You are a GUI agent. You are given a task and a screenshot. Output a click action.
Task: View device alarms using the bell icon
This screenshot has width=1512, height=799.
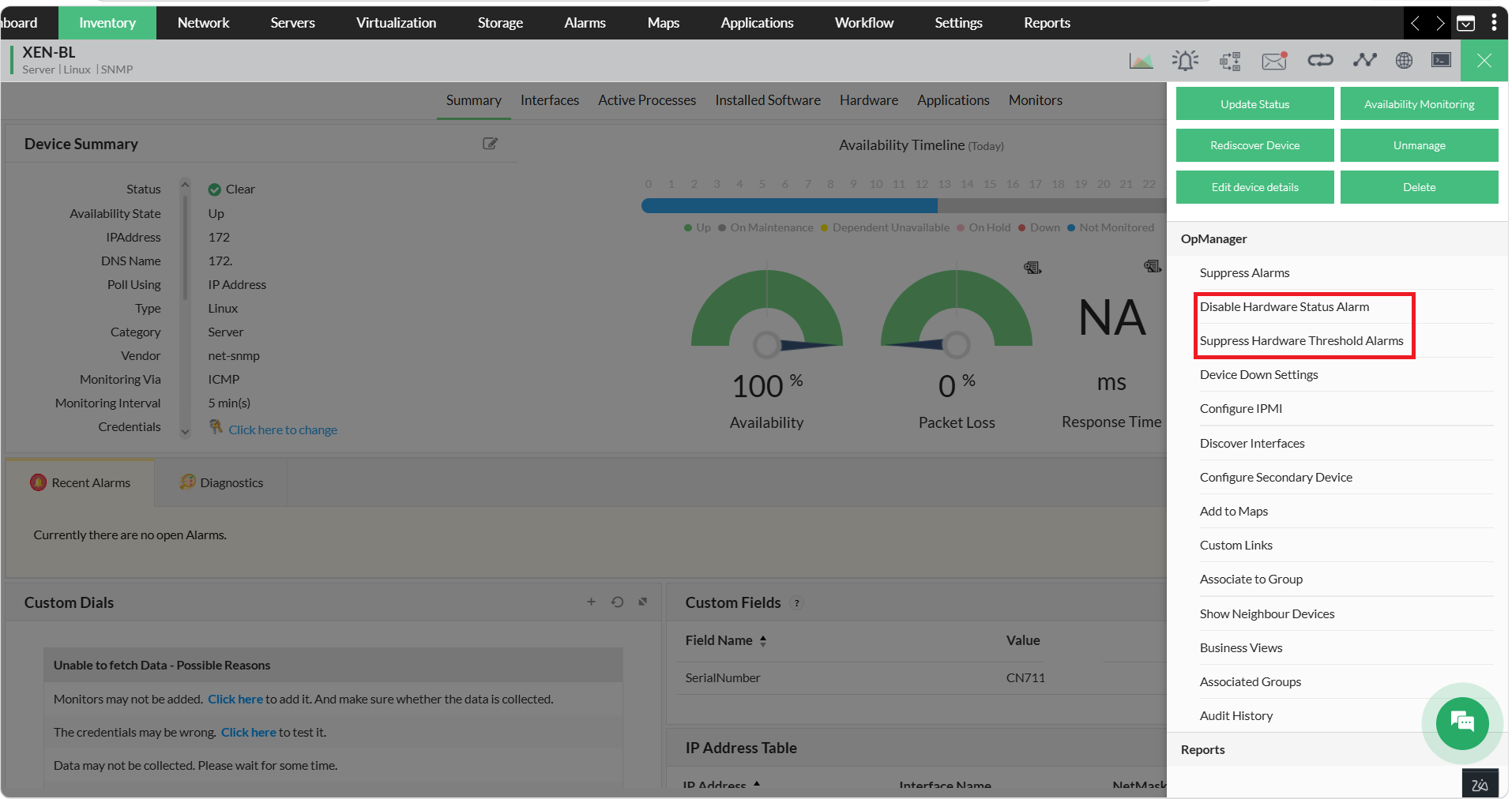(1185, 60)
